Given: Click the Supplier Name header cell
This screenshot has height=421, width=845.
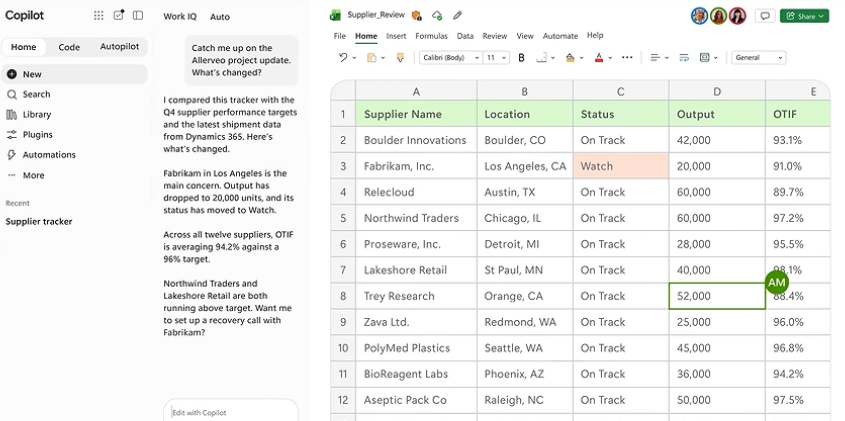Looking at the screenshot, I should click(416, 114).
